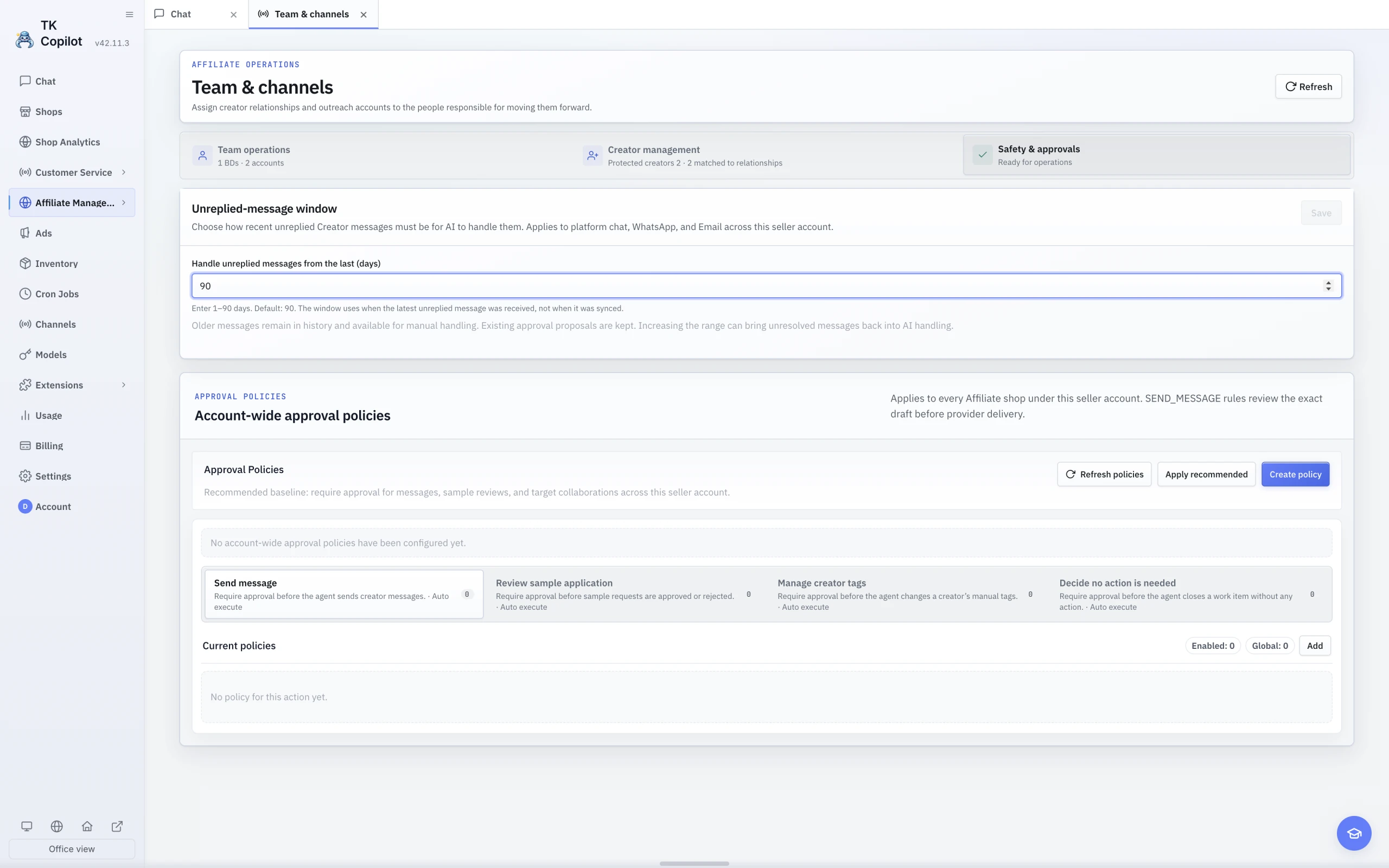
Task: Open the Account page
Action: click(x=72, y=507)
